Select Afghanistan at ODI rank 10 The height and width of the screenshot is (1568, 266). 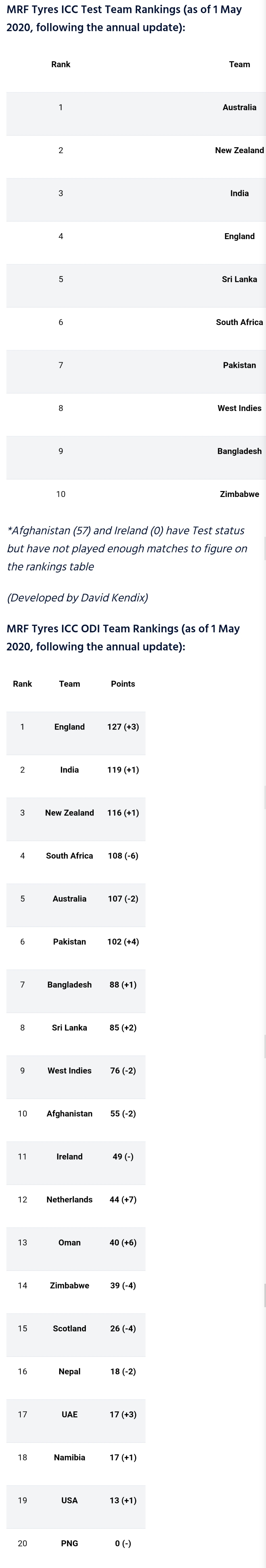[69, 1113]
